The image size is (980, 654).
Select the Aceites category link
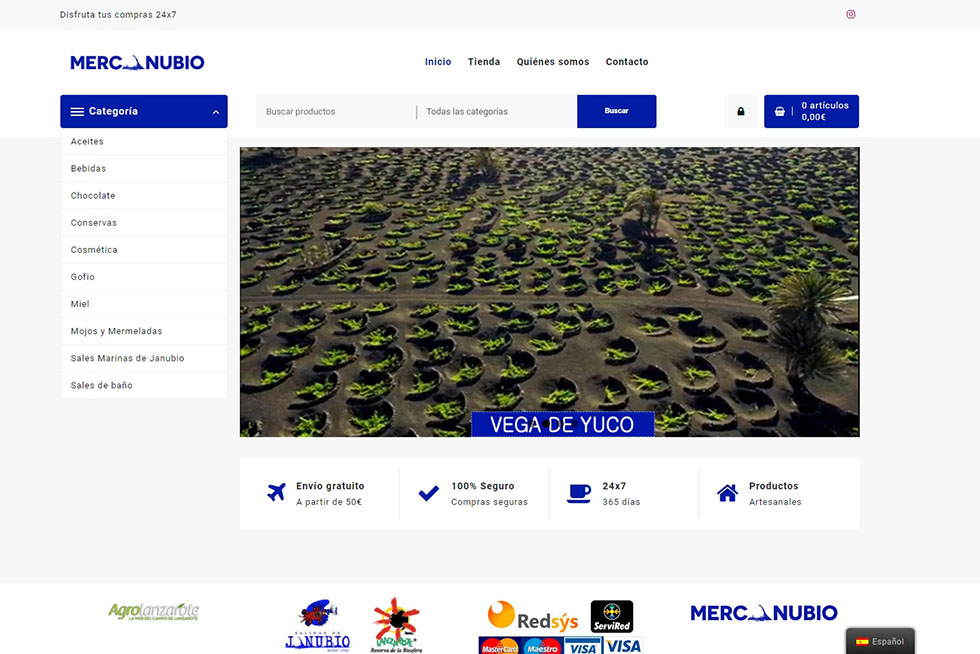tap(87, 142)
